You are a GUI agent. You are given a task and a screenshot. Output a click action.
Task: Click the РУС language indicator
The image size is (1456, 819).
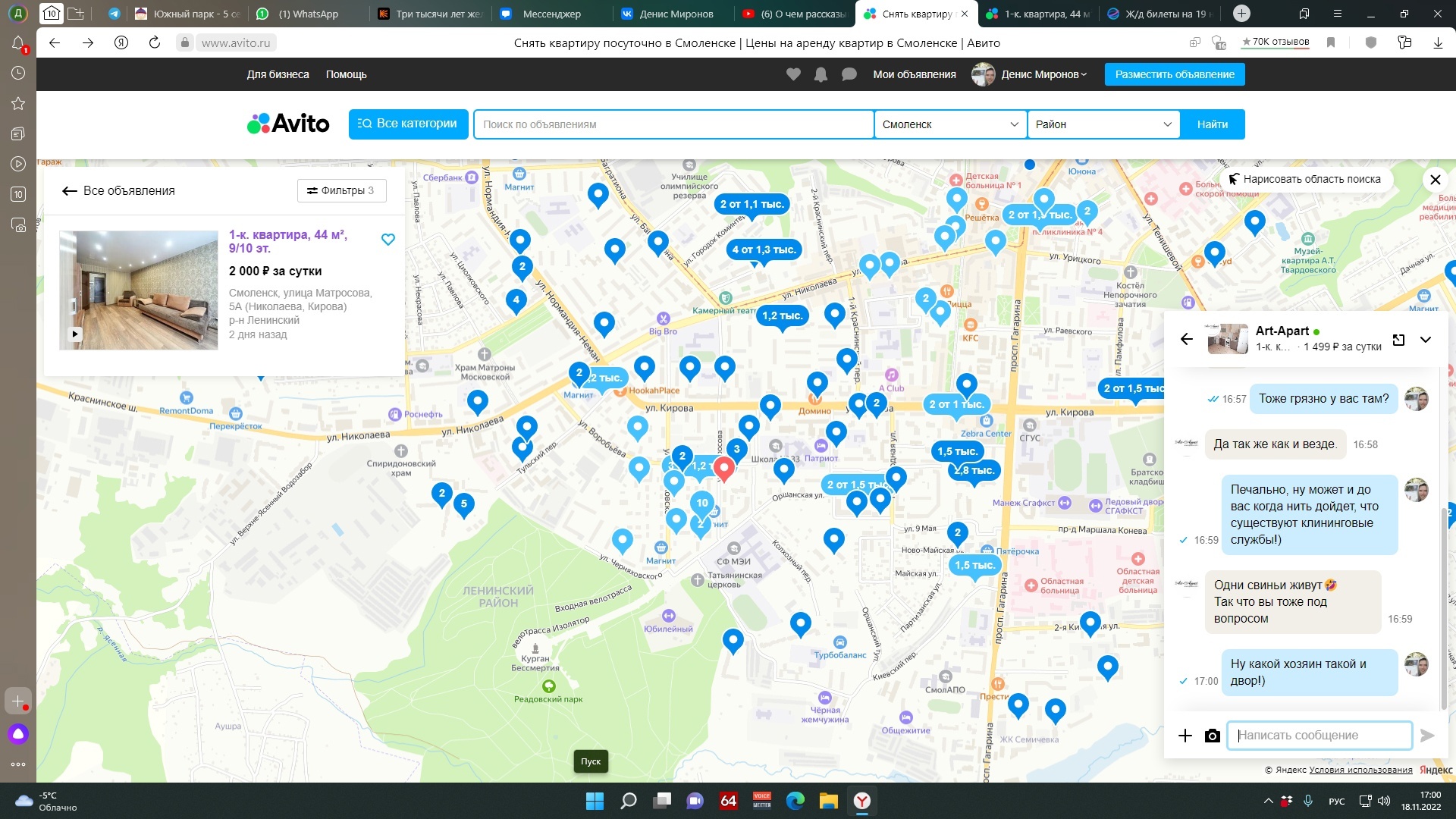[x=1336, y=802]
